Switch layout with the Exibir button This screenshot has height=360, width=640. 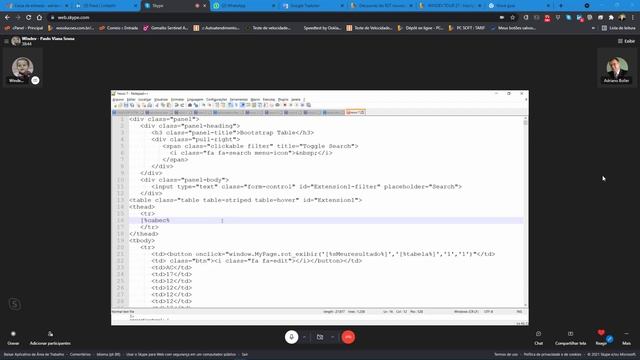tap(627, 41)
